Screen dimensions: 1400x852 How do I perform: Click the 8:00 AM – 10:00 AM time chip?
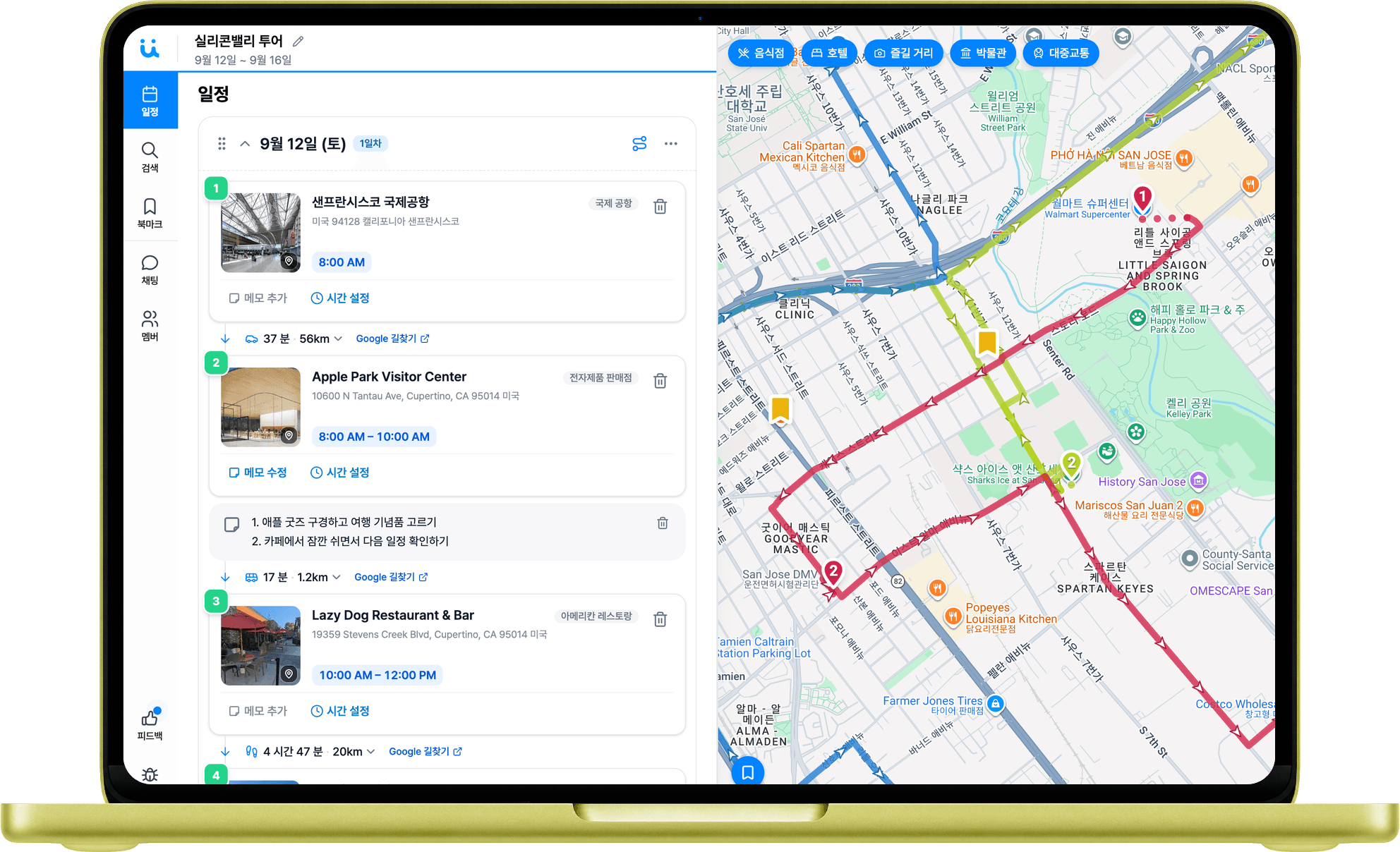coord(374,437)
